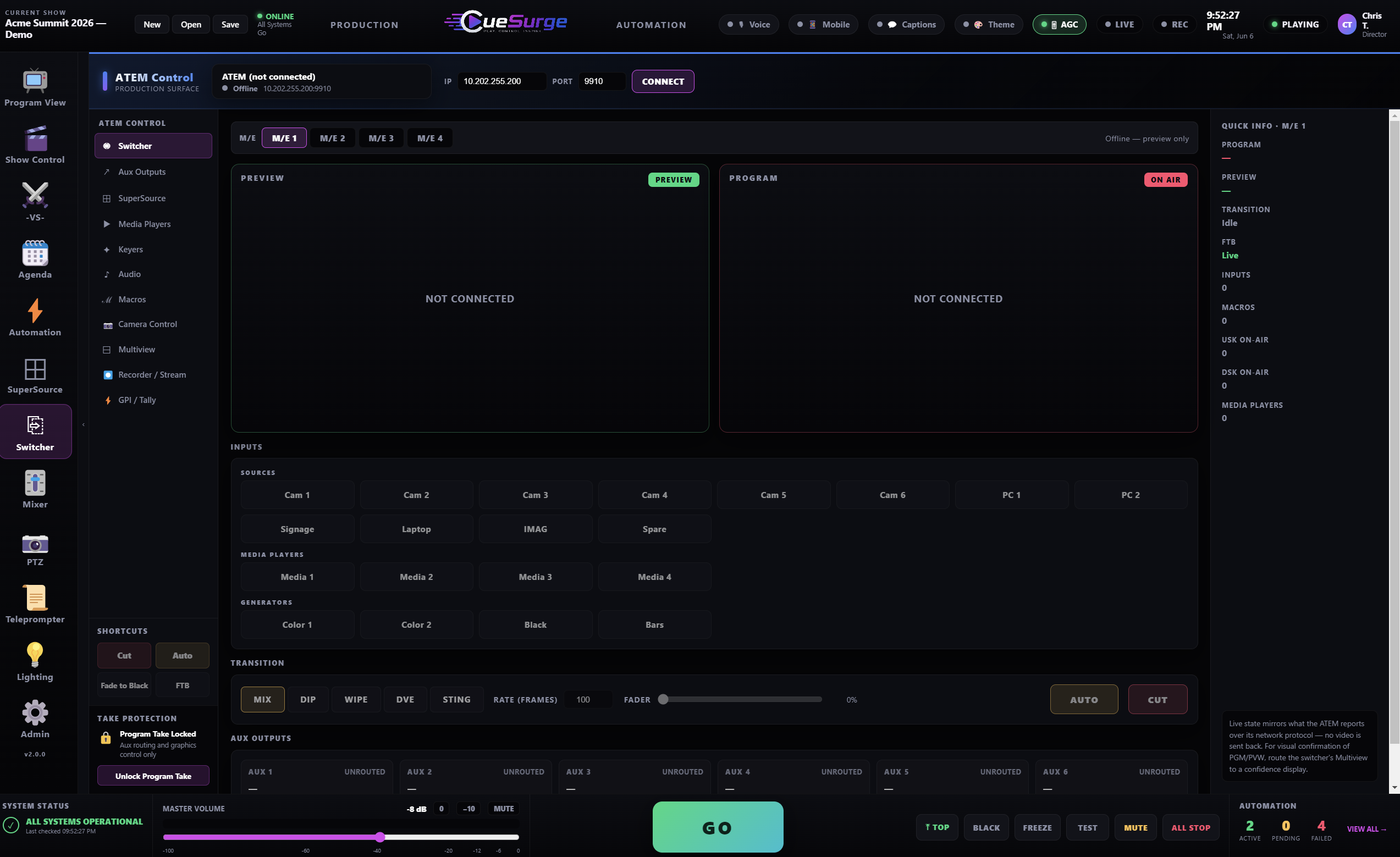
Task: Click the PORT number field
Action: click(x=602, y=81)
